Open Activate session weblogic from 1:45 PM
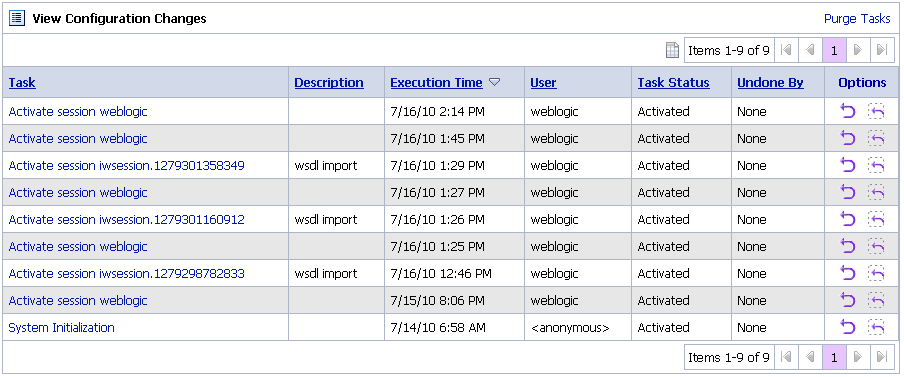Image resolution: width=904 pixels, height=377 pixels. tap(78, 138)
